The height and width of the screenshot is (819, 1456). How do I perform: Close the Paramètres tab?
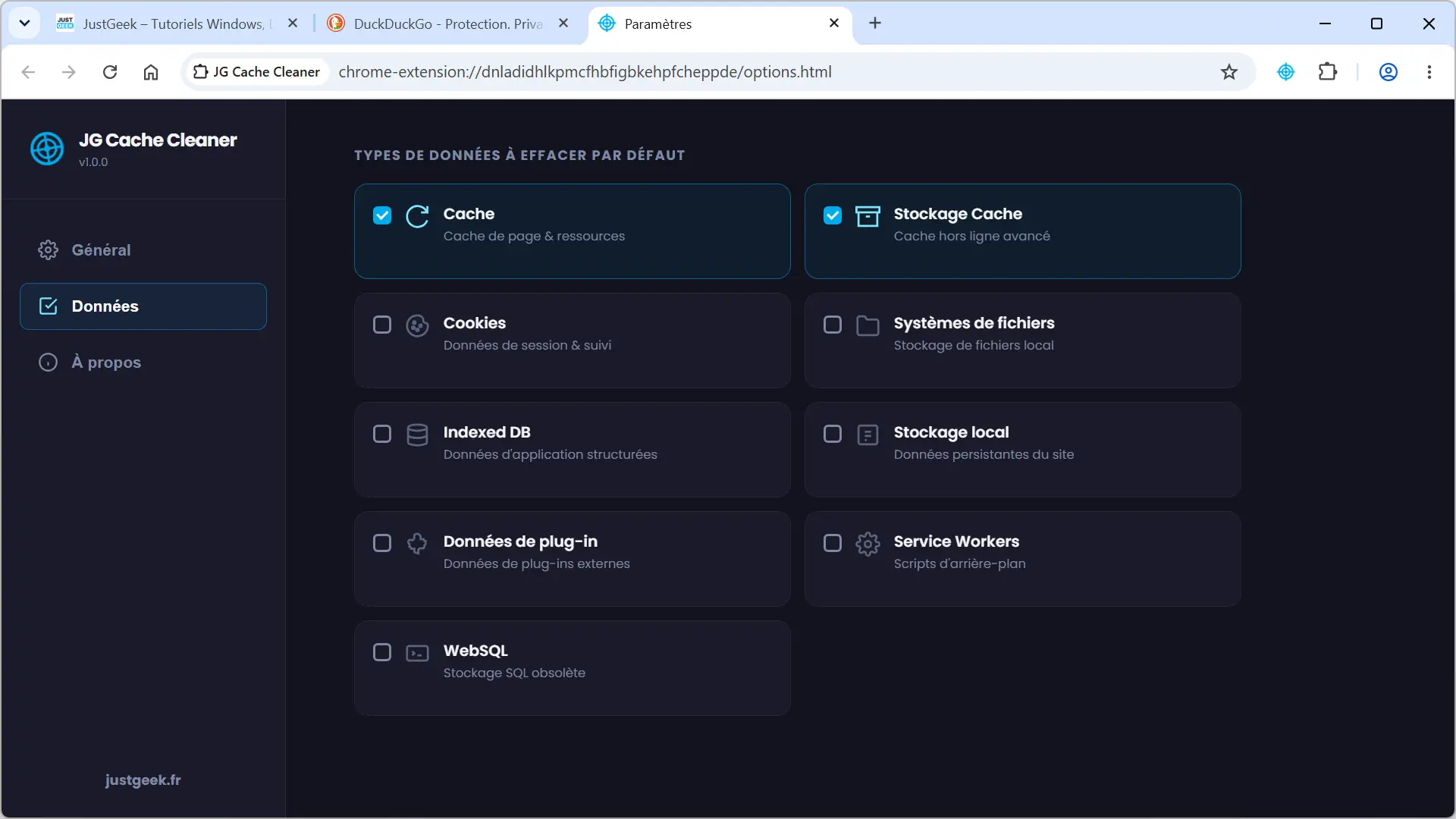834,24
